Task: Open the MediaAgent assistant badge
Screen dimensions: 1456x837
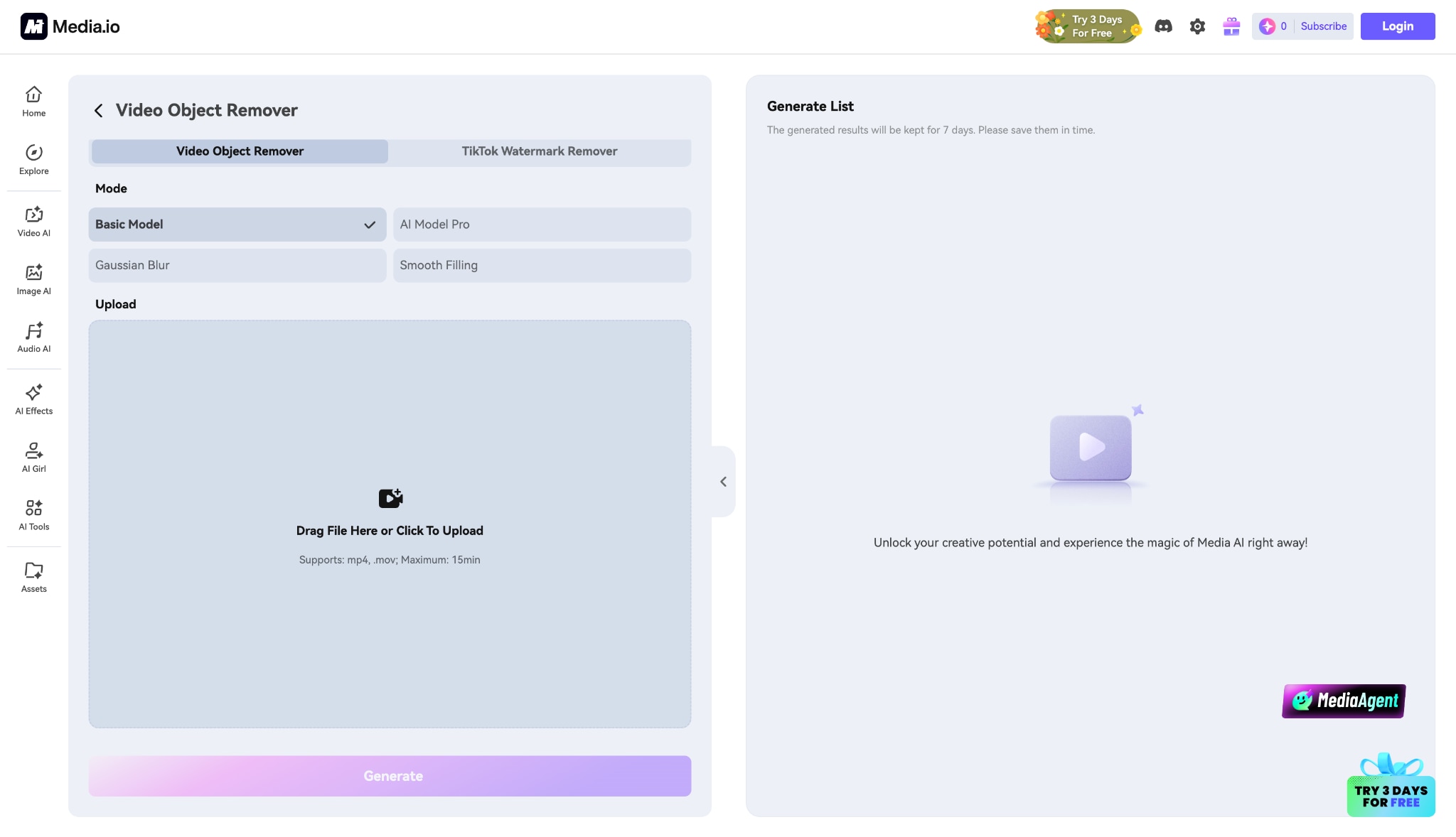Action: 1344,701
